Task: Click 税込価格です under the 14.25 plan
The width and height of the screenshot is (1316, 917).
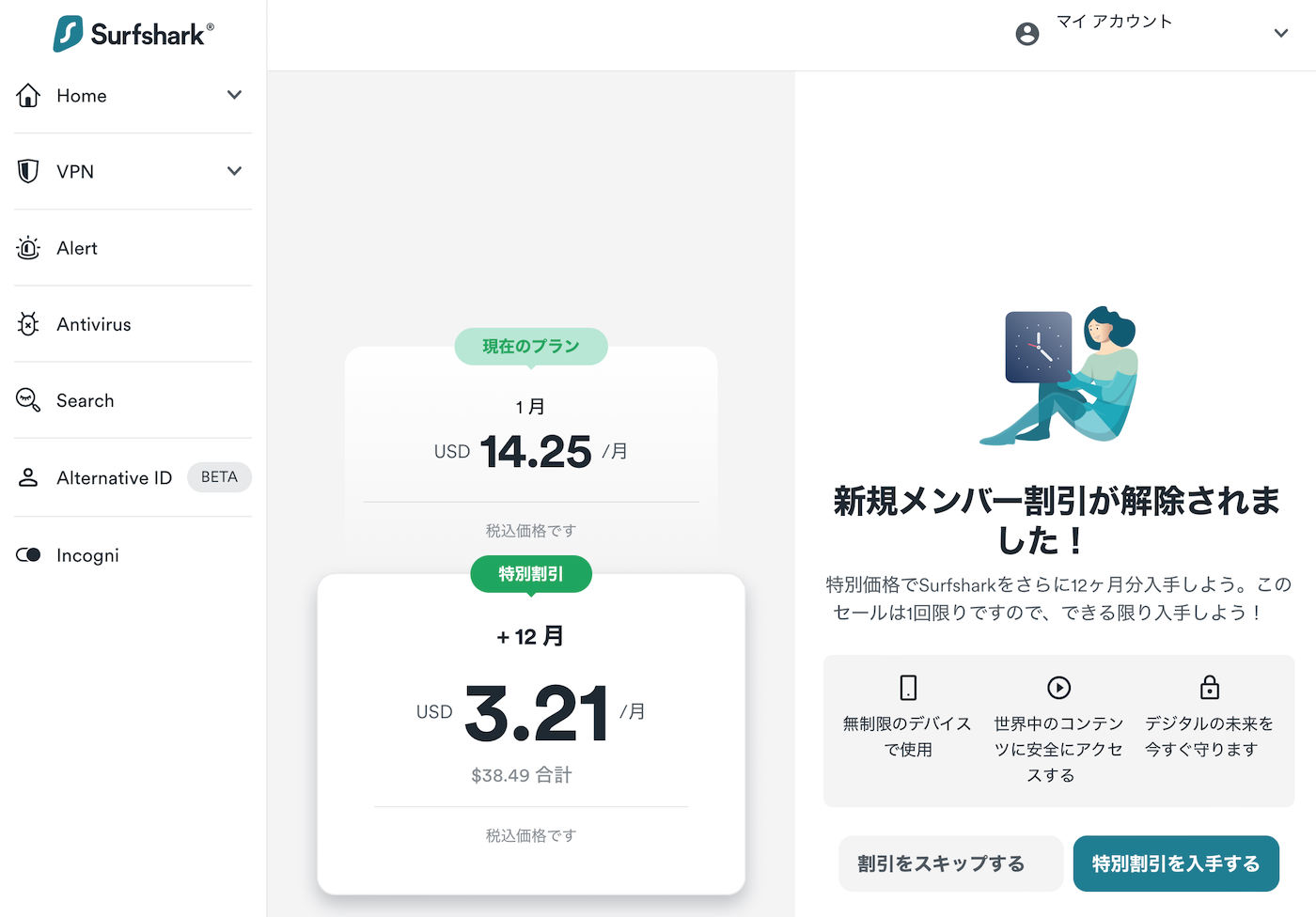Action: tap(531, 531)
